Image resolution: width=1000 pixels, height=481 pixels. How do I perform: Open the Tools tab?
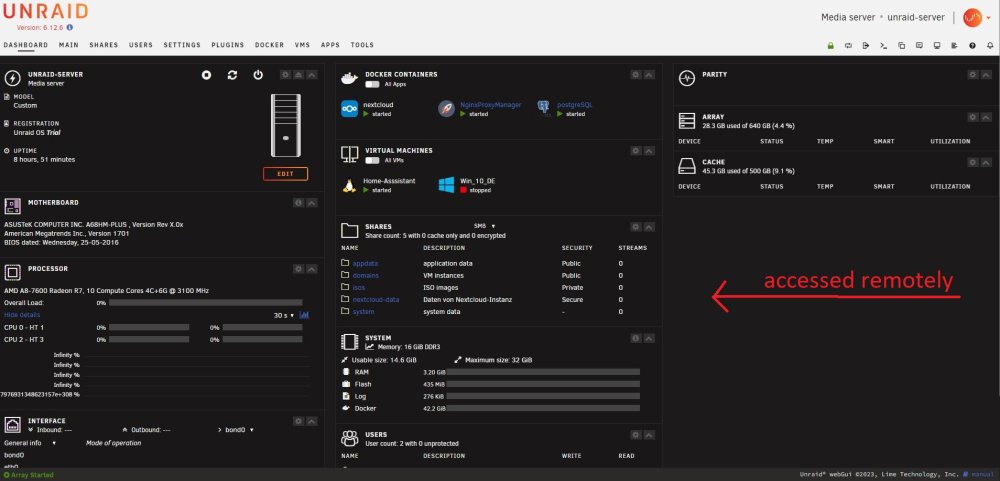pos(362,45)
